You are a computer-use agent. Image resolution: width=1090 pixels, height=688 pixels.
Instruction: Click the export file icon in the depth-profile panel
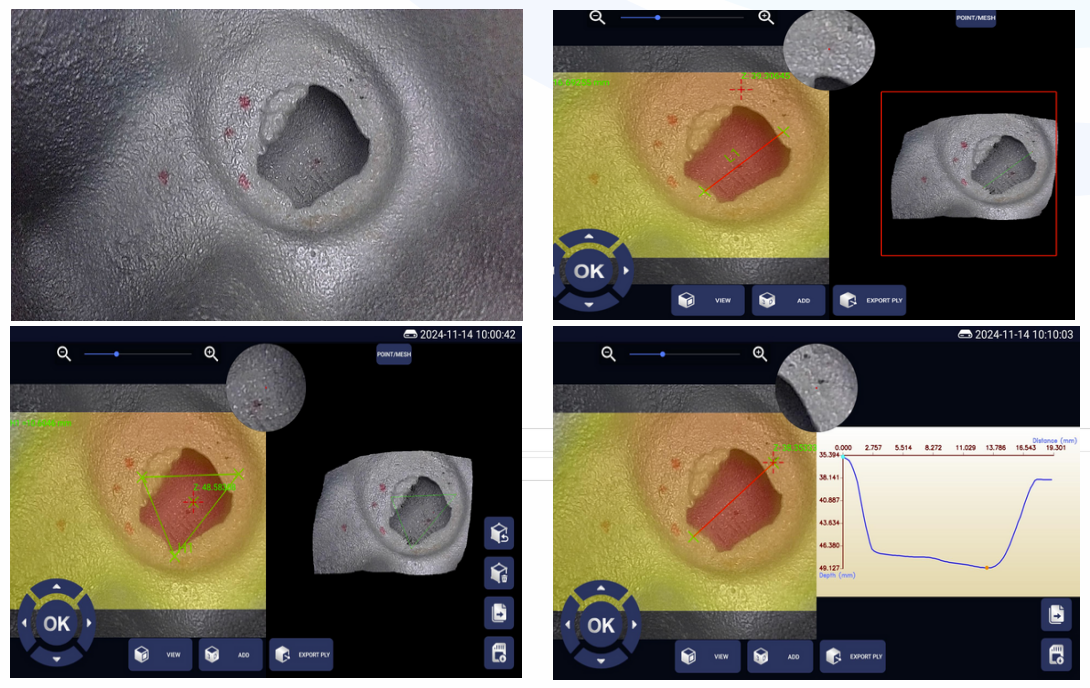point(1056,614)
